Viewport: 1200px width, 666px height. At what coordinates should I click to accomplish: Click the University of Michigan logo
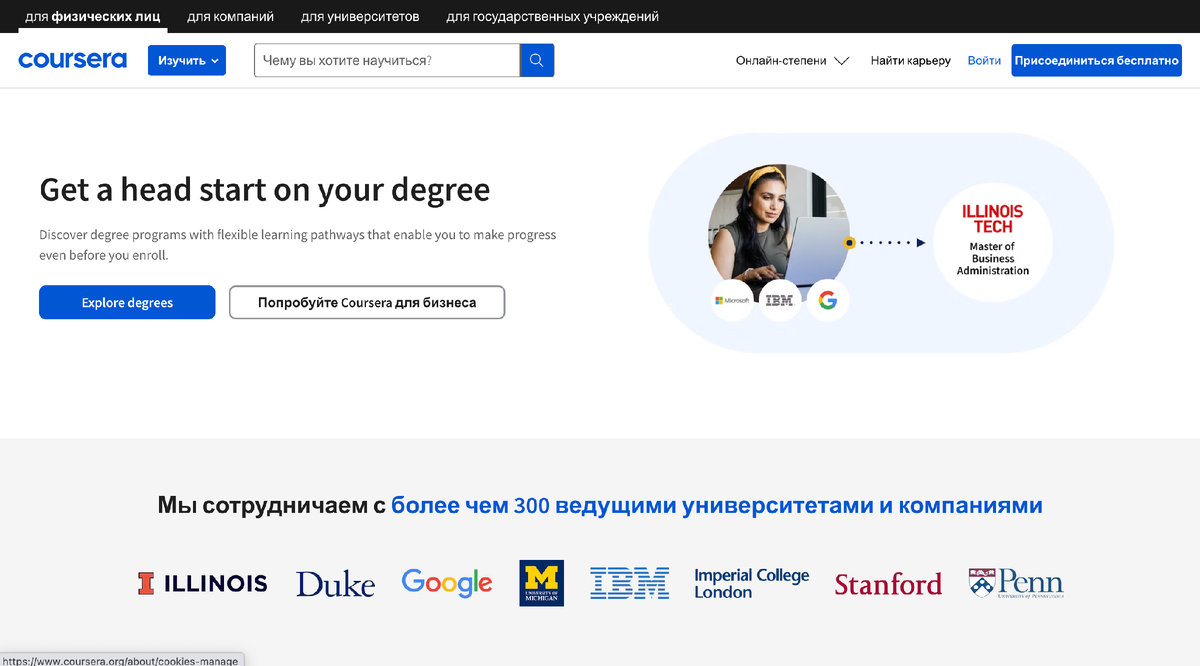(542, 583)
